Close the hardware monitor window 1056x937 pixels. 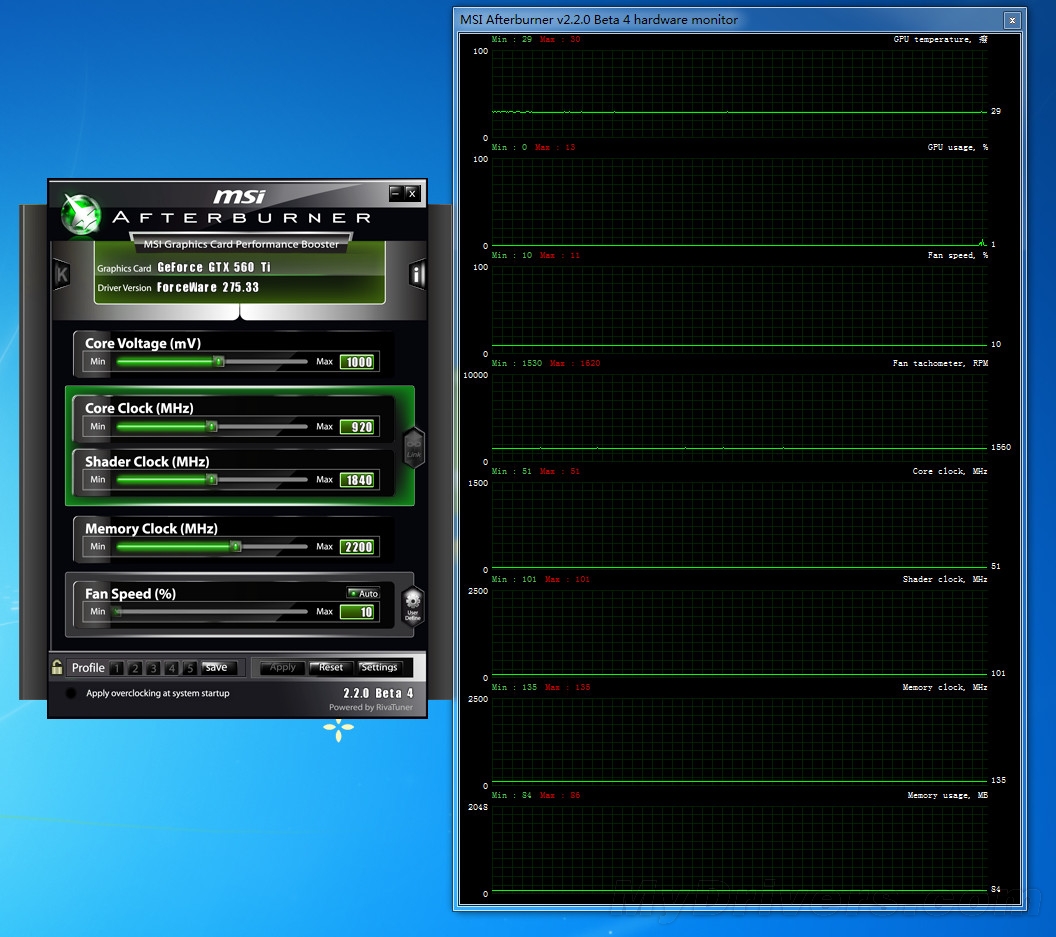tap(1012, 20)
